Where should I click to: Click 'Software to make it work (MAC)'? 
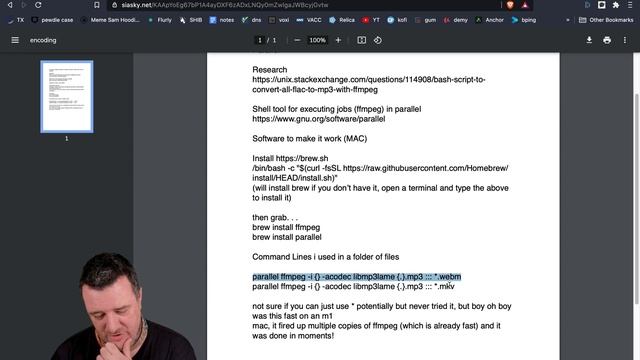click(x=309, y=139)
